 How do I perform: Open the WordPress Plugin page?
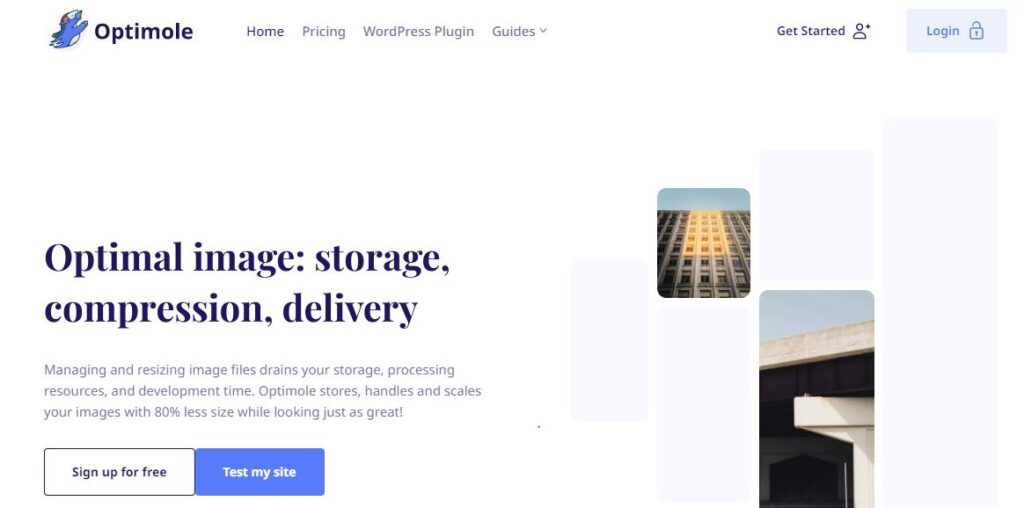(419, 31)
